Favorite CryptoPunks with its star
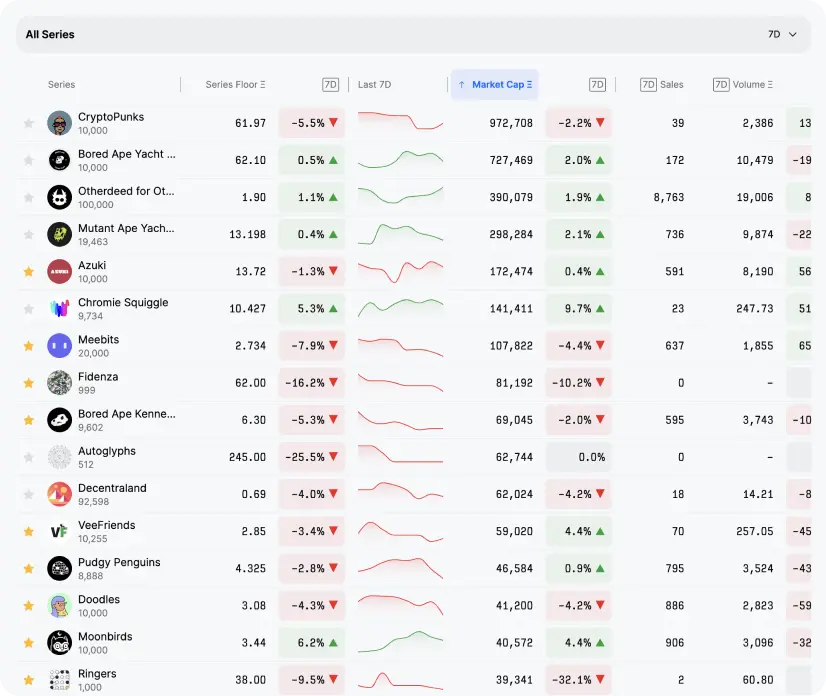Image resolution: width=826 pixels, height=696 pixels. pos(29,123)
